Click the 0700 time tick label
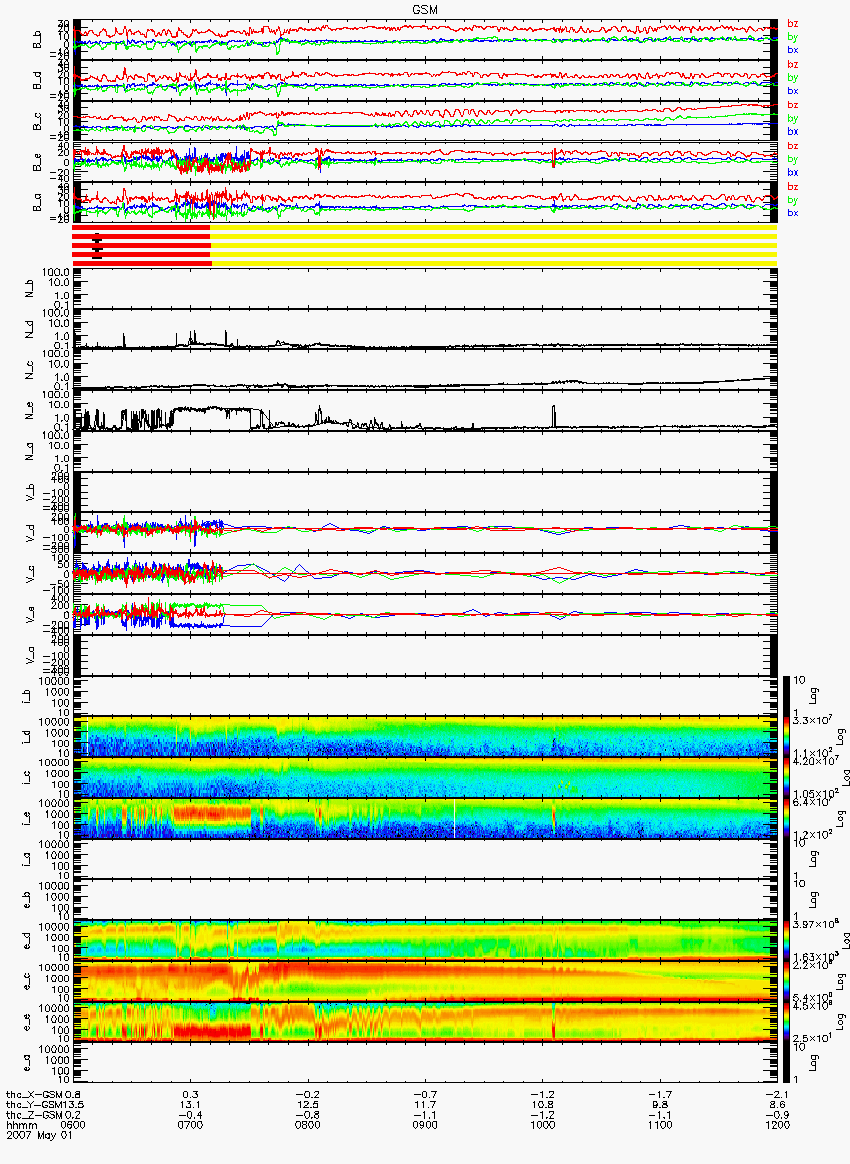 (190, 1125)
